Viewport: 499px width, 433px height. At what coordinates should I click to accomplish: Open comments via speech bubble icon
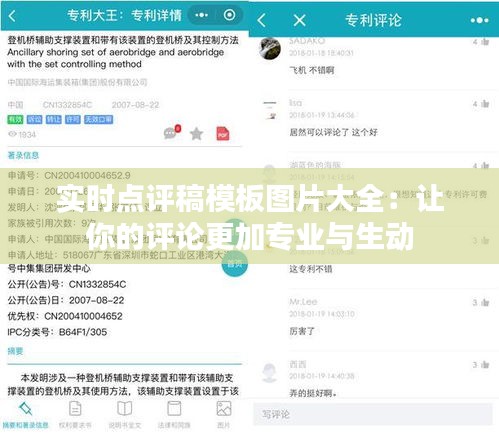(x=172, y=132)
